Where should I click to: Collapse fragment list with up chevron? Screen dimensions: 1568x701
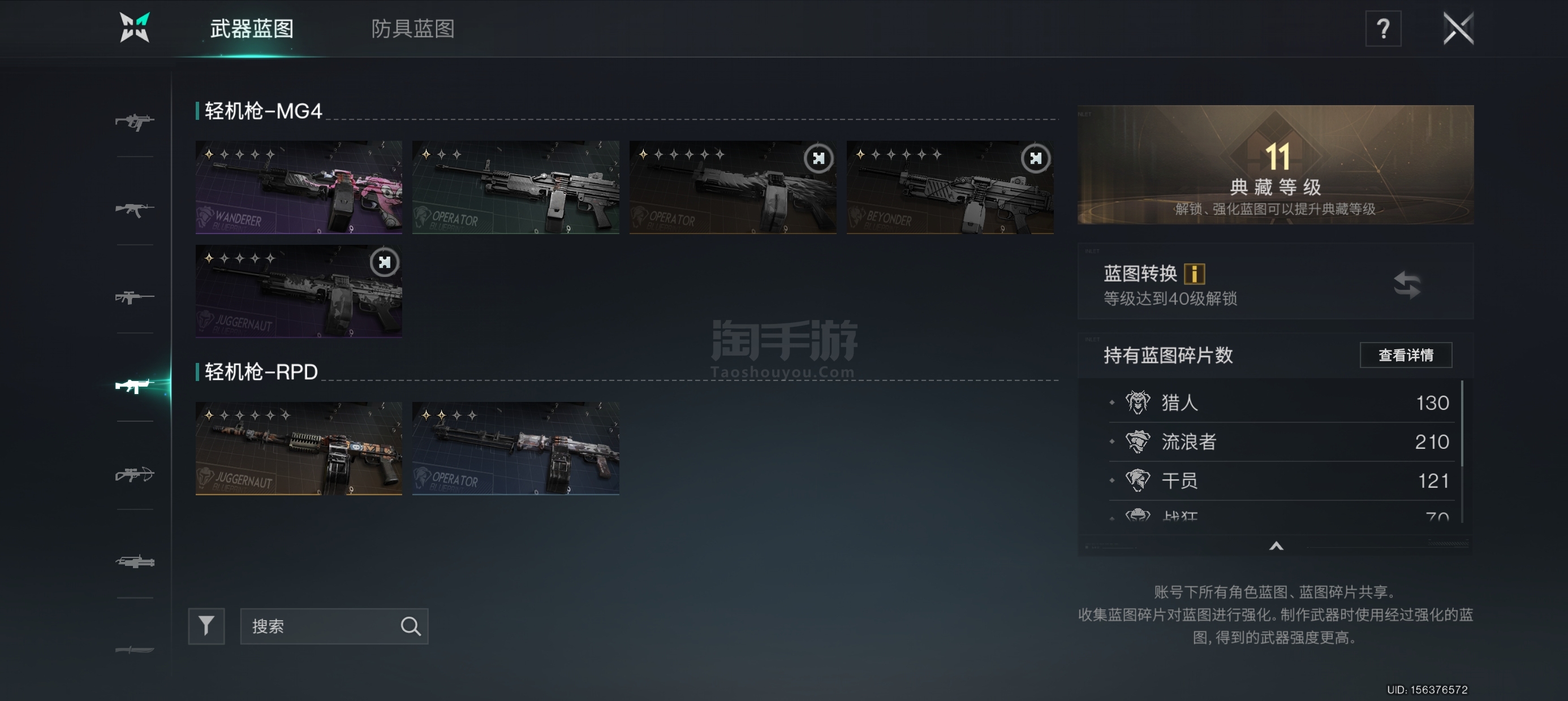pyautogui.click(x=1276, y=546)
